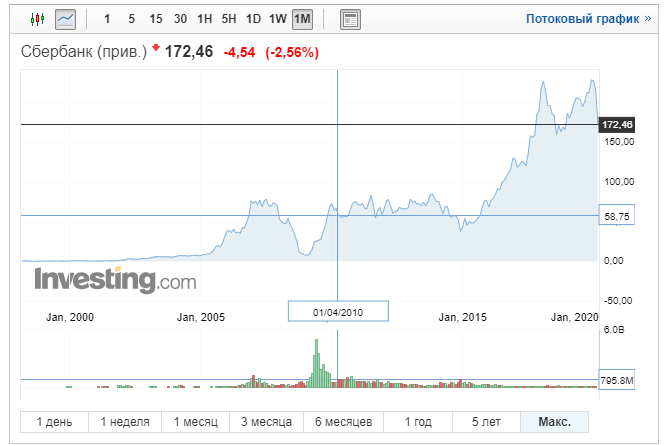
Task: Show the 1 месяц range
Action: (195, 422)
